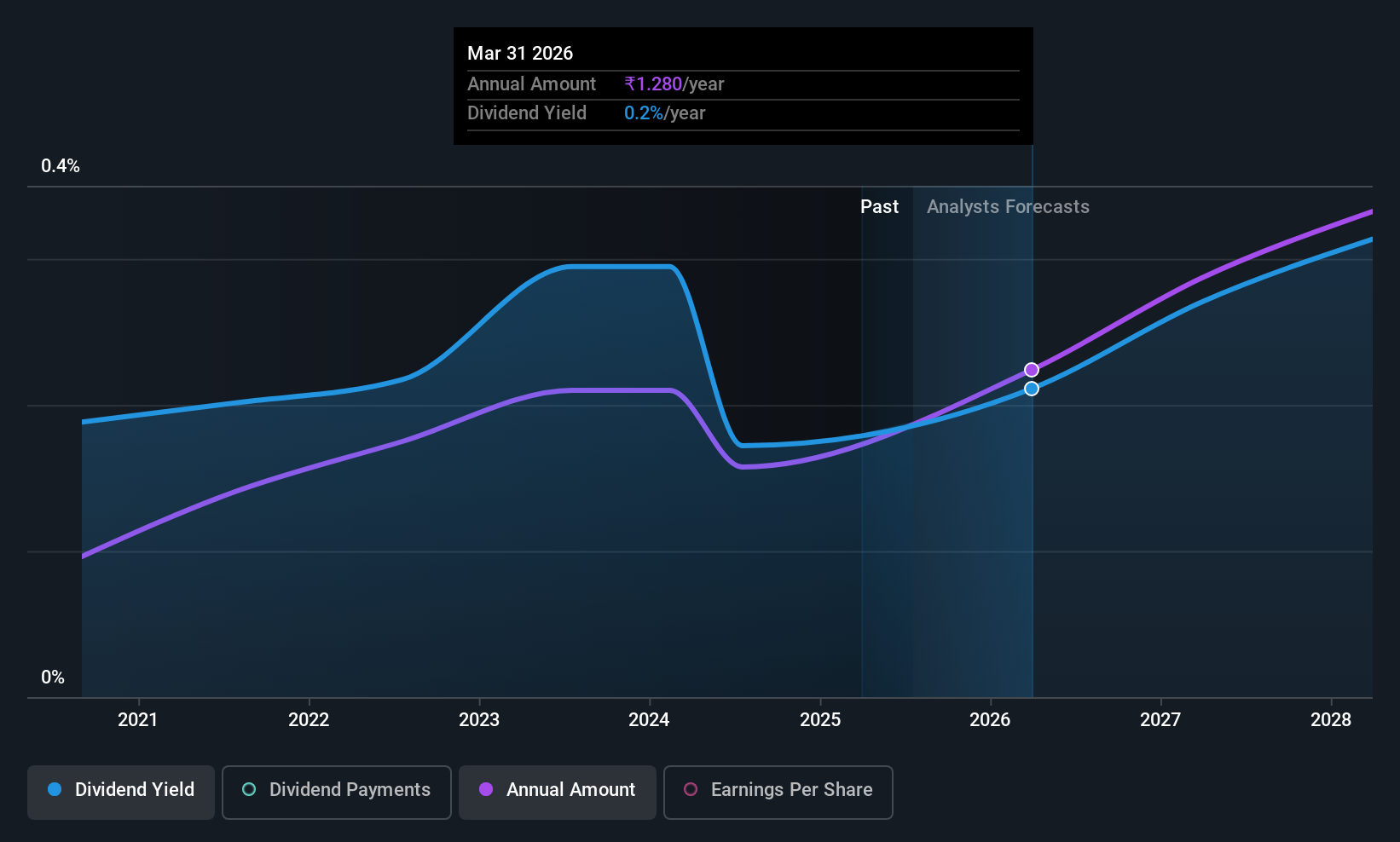
Task: Click the Annual Amount label in tooltip
Action: [x=531, y=84]
